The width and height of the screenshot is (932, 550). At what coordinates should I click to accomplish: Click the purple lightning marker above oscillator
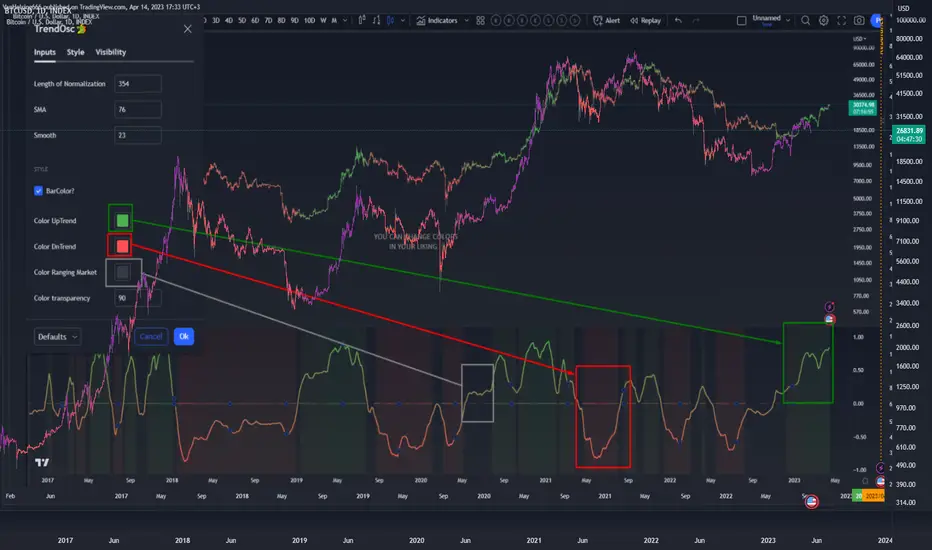830,307
